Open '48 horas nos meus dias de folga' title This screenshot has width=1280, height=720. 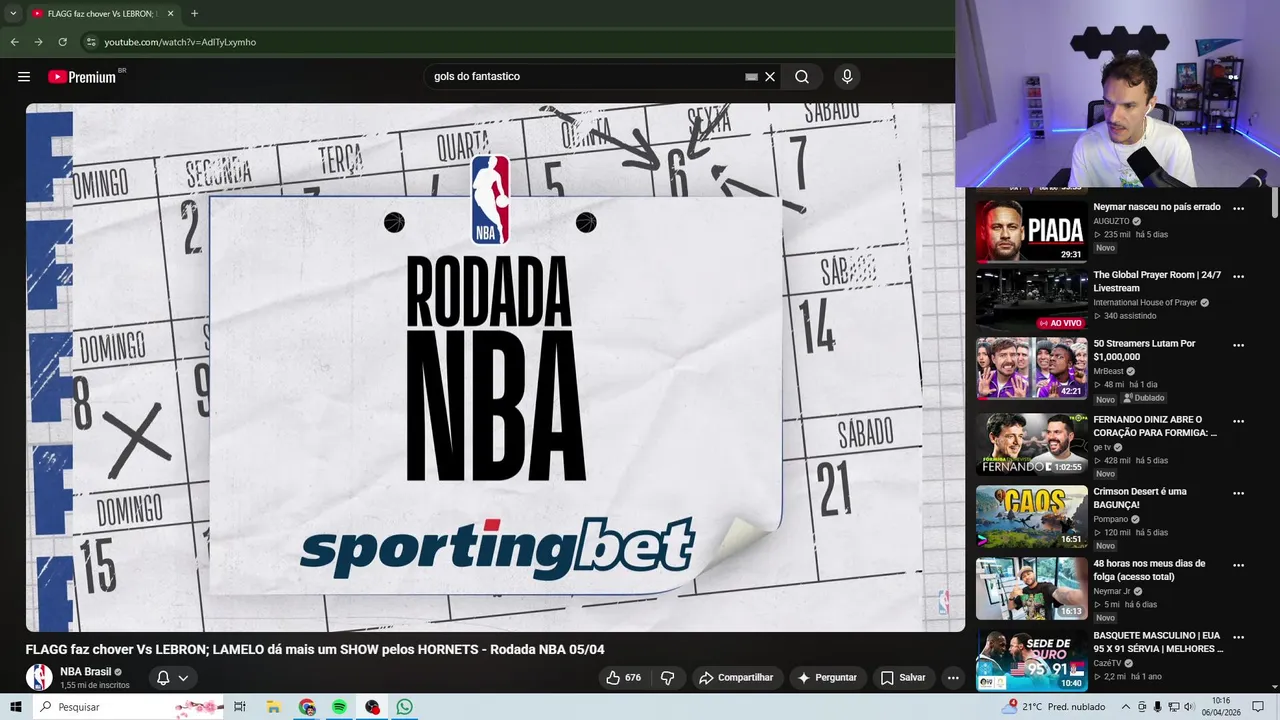point(1149,570)
